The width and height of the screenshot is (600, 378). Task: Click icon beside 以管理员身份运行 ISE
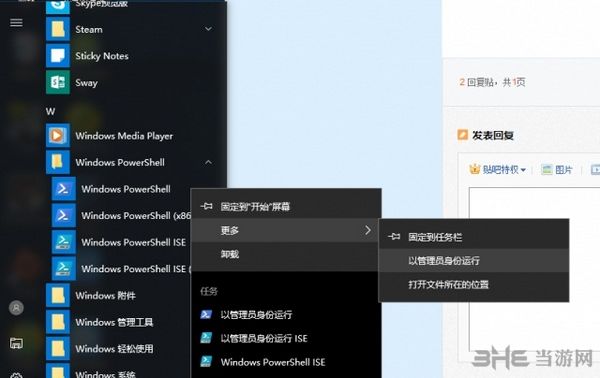point(206,338)
